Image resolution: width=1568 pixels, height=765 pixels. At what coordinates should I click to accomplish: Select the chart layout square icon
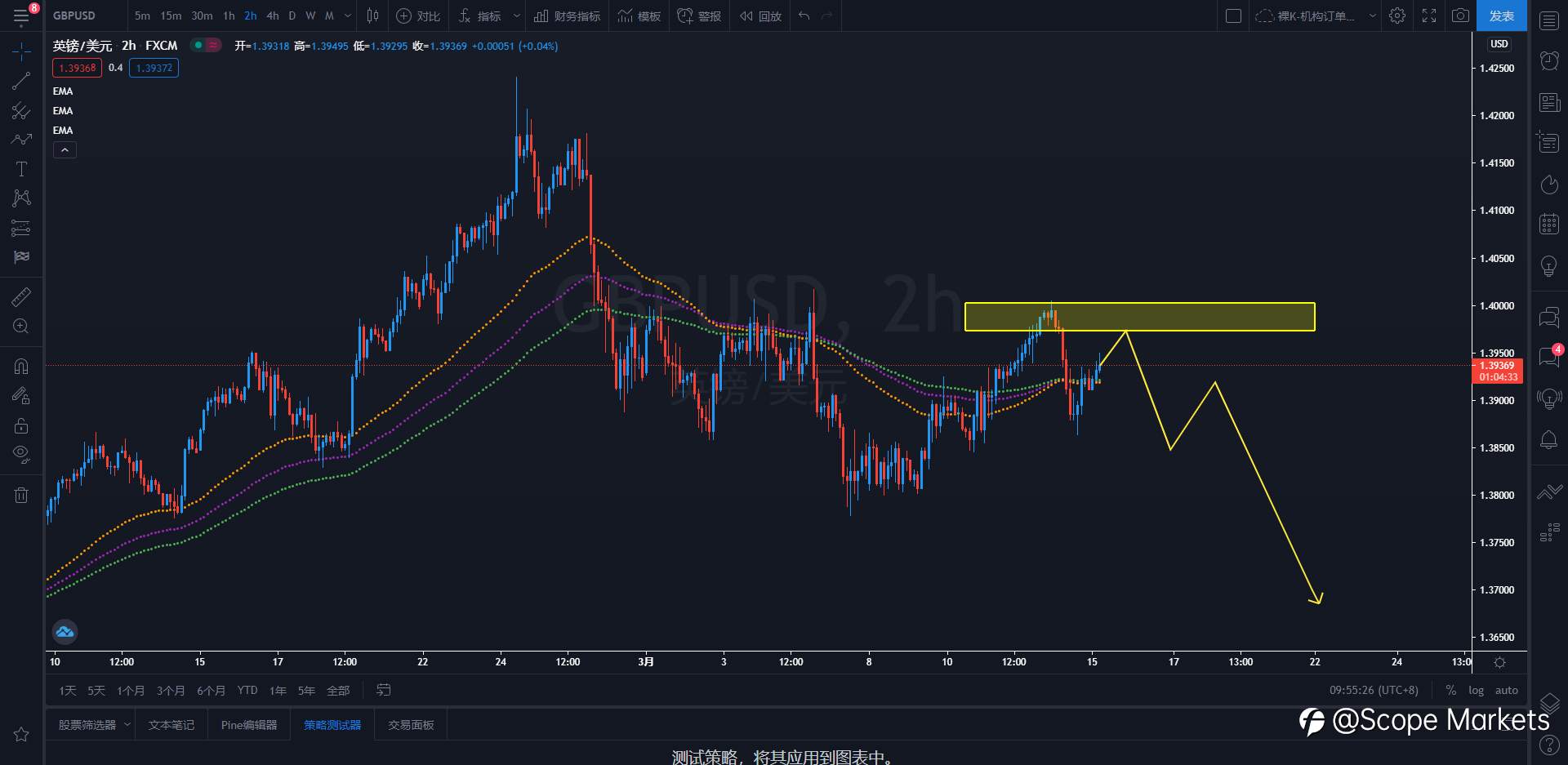(1234, 16)
